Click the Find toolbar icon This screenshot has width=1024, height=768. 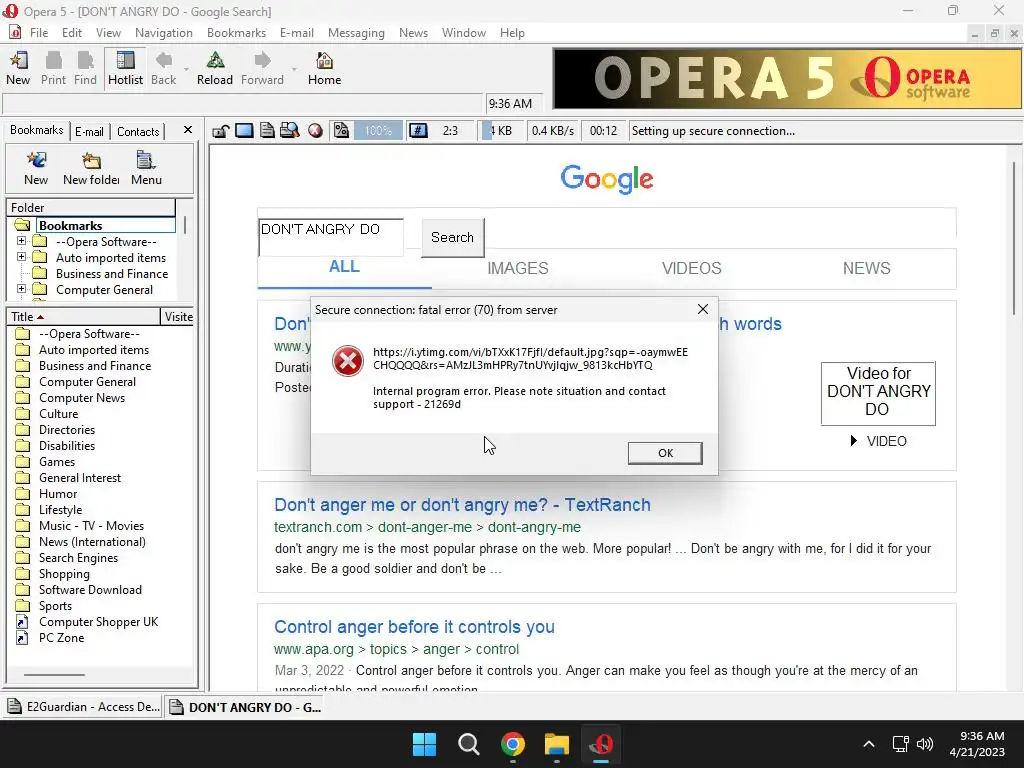85,69
